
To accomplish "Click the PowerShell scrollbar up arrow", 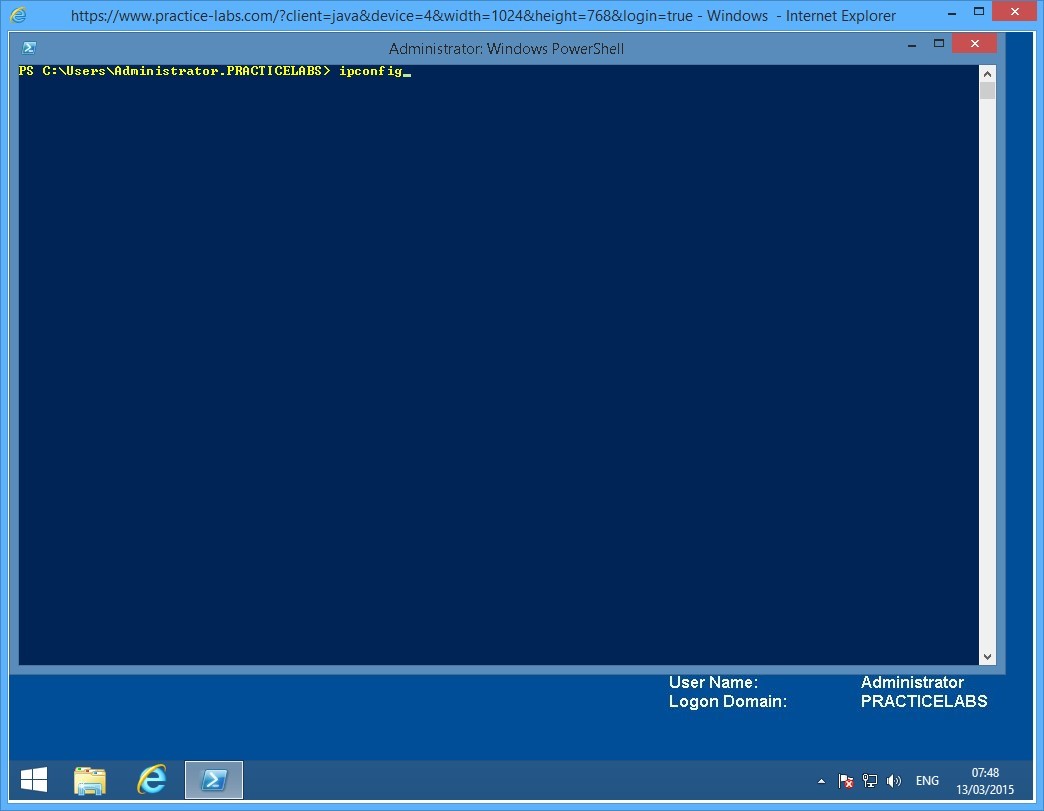I will coord(988,74).
